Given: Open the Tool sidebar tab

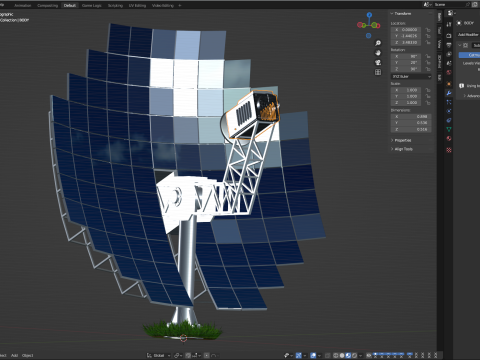Looking at the screenshot, I should tap(440, 30).
